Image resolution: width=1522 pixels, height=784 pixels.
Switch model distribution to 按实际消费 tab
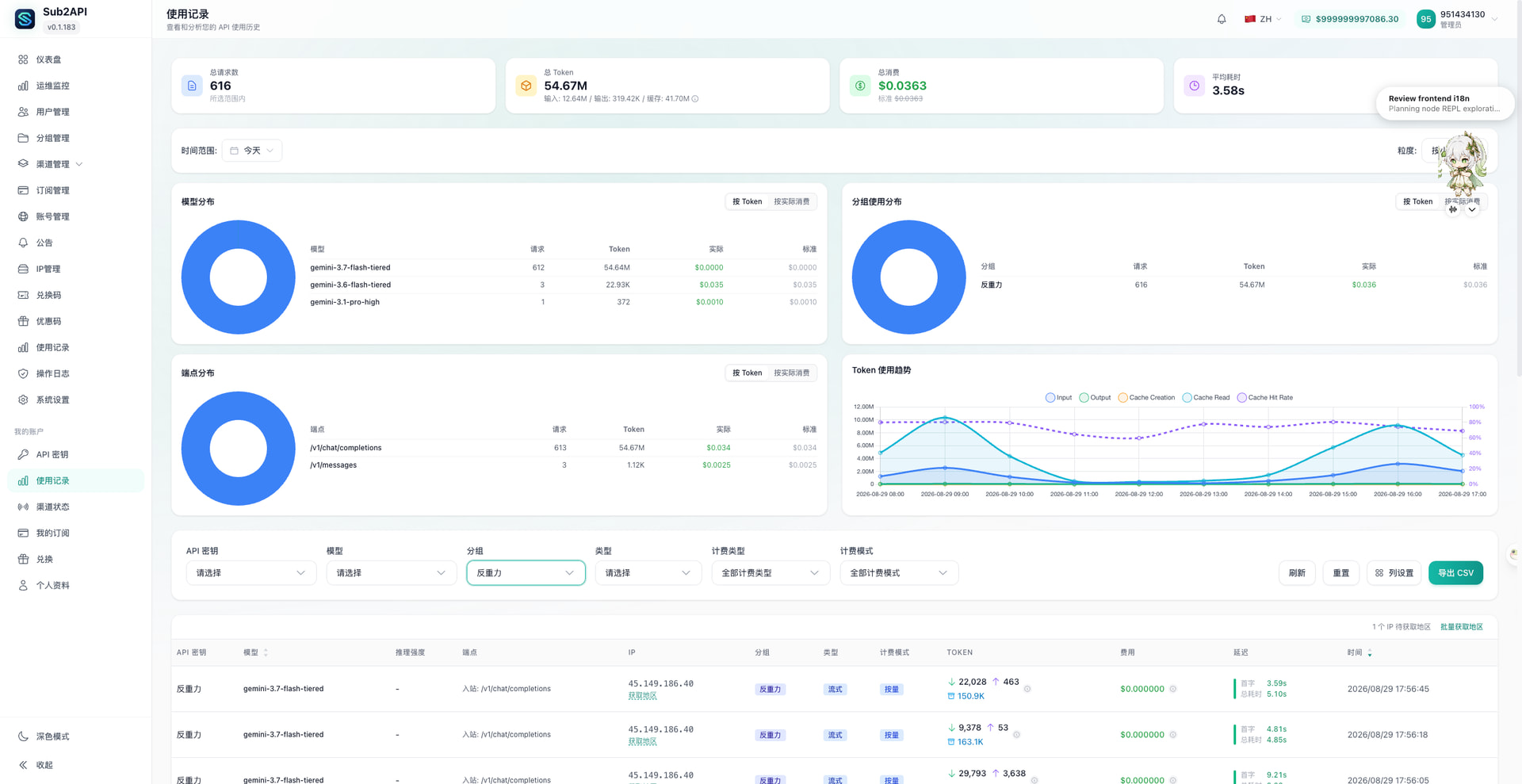(792, 202)
